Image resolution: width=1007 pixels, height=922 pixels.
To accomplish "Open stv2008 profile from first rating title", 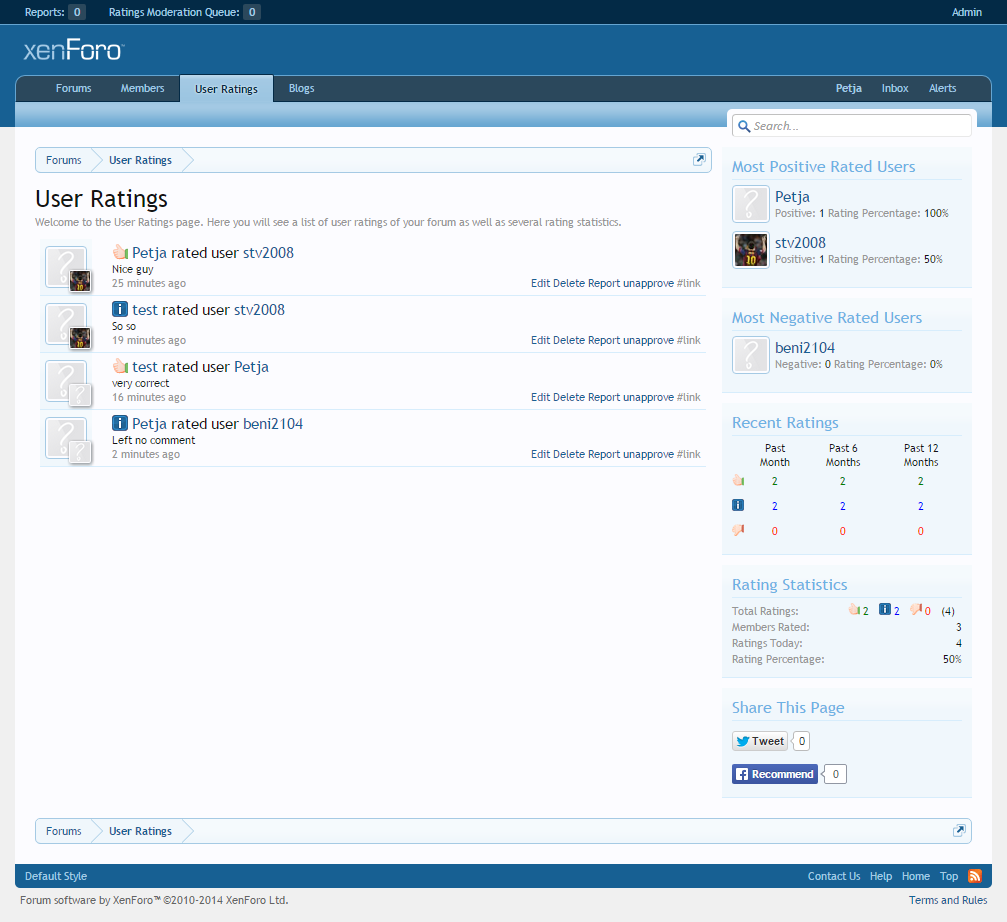I will [268, 252].
